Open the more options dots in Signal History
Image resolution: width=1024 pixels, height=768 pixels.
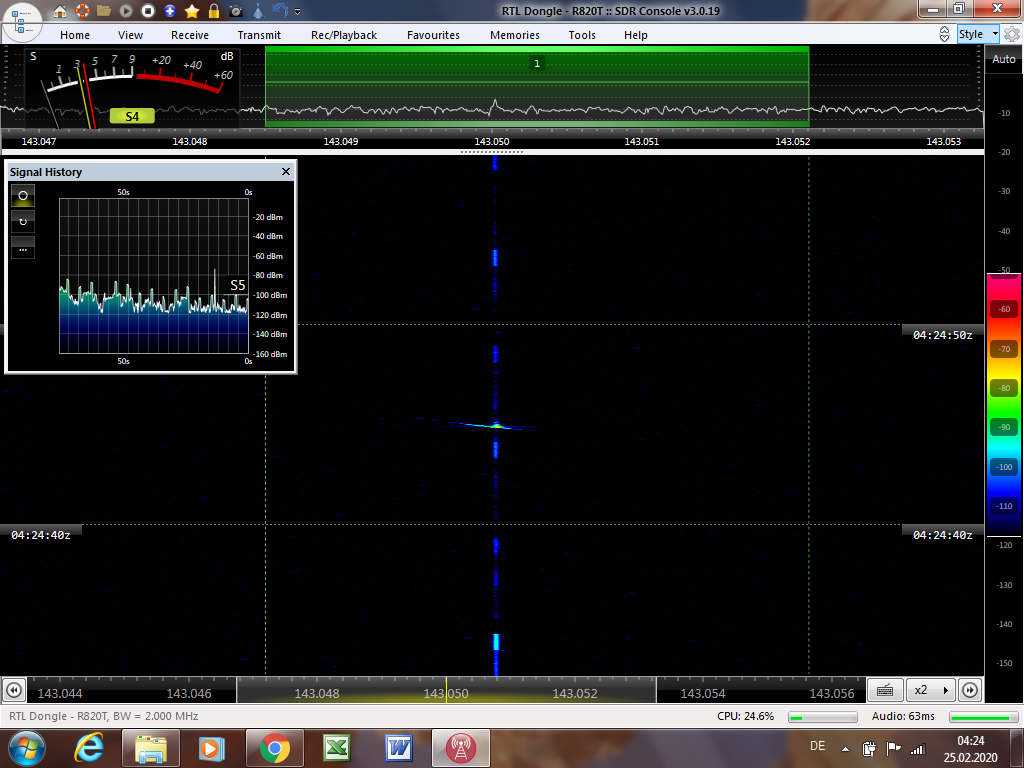point(23,249)
